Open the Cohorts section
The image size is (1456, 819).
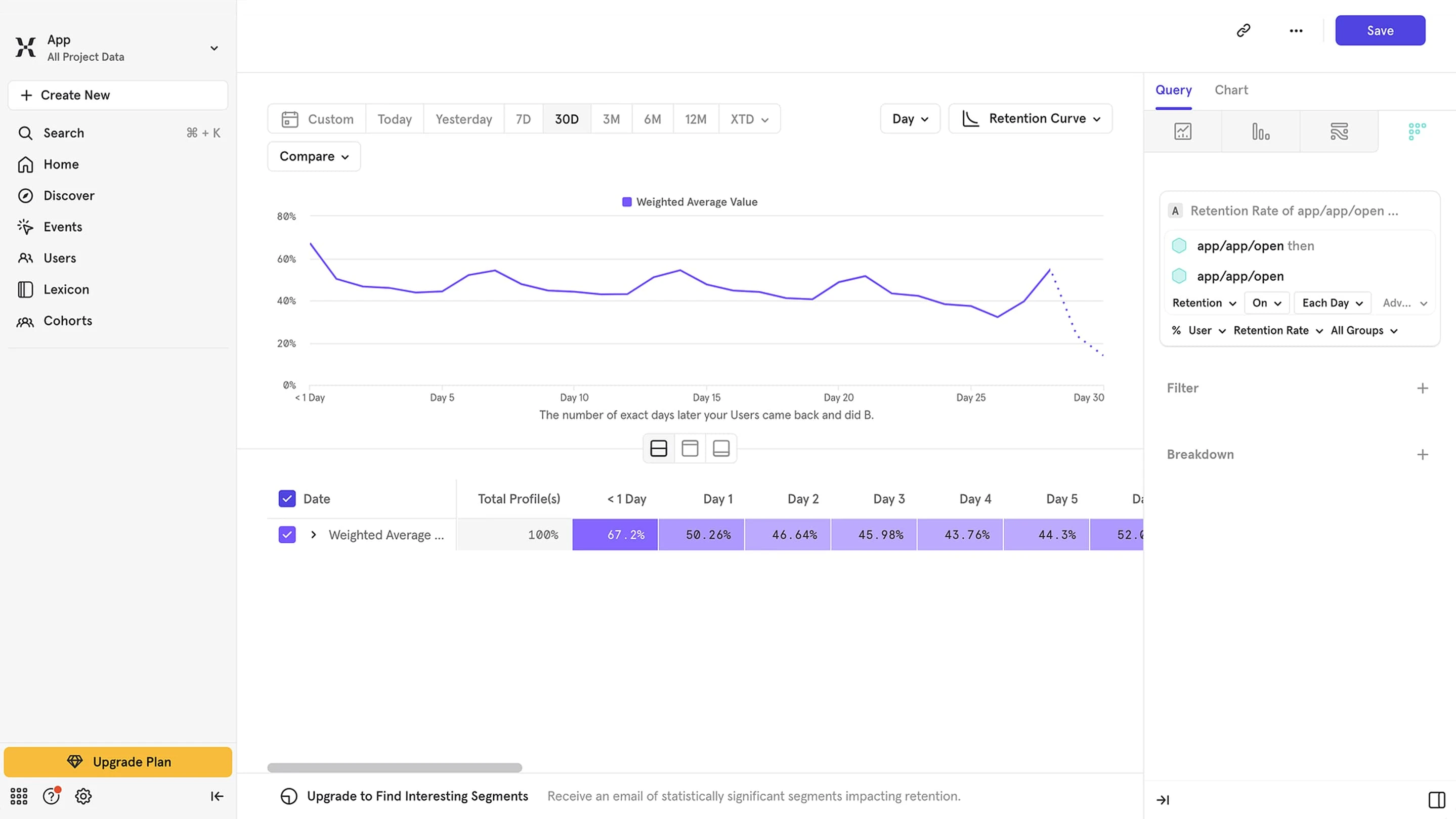click(68, 321)
